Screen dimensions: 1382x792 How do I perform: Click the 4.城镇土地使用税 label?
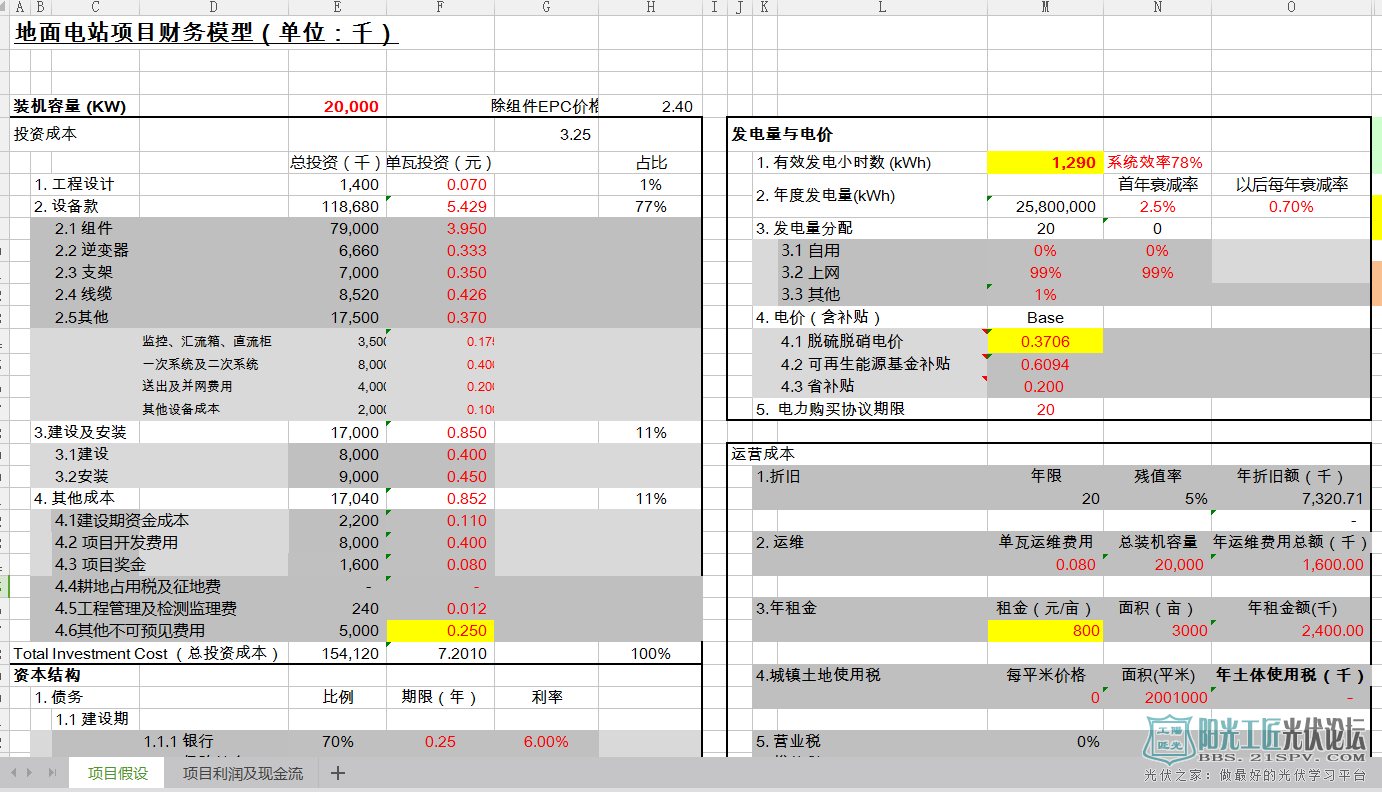(x=818, y=675)
